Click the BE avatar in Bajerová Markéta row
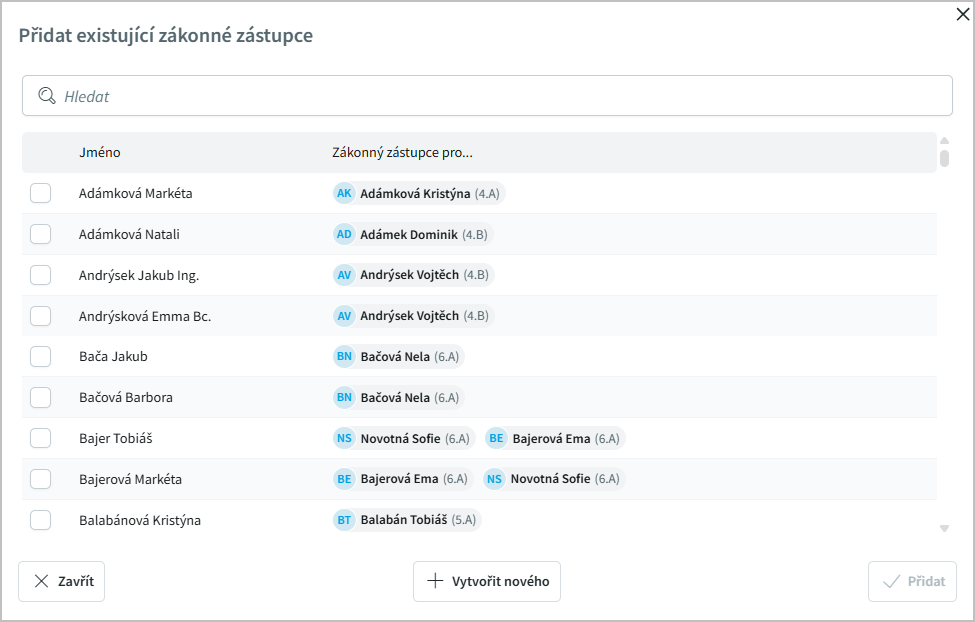Viewport: 975px width, 622px height. [344, 479]
